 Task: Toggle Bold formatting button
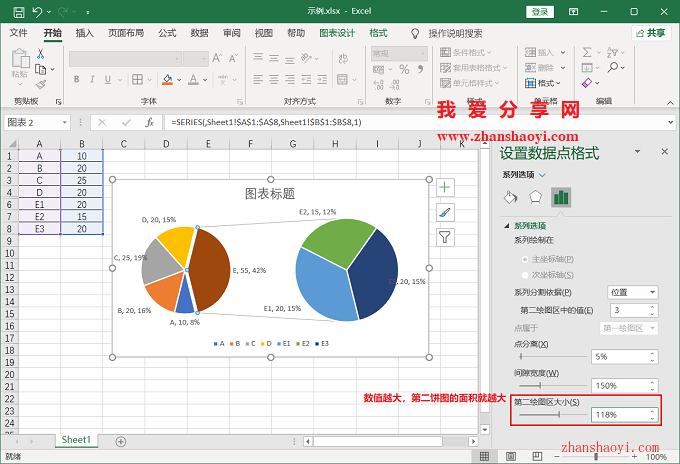tap(77, 79)
